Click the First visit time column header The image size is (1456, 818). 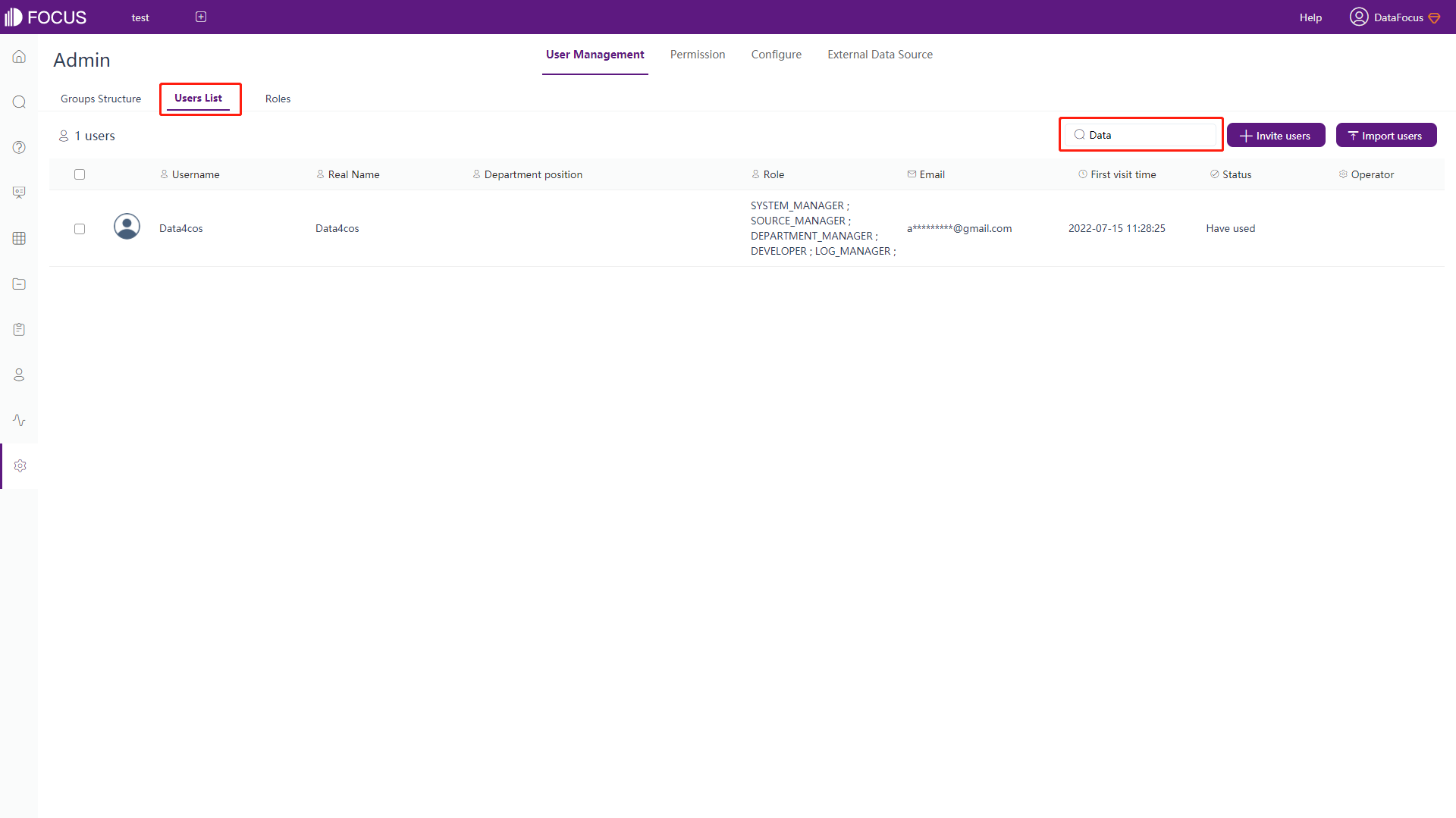click(1118, 174)
